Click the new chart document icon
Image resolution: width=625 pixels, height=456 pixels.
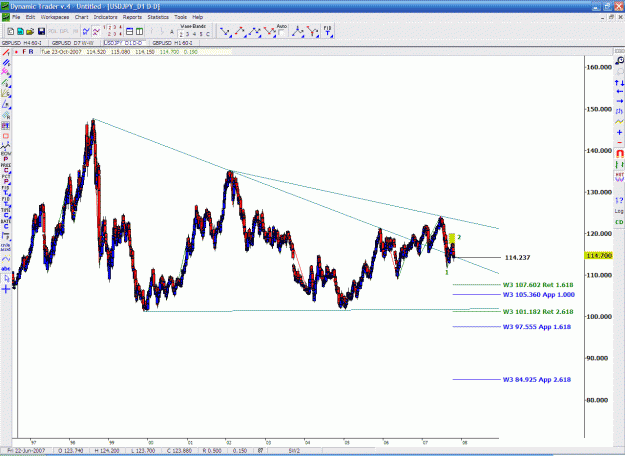11,31
